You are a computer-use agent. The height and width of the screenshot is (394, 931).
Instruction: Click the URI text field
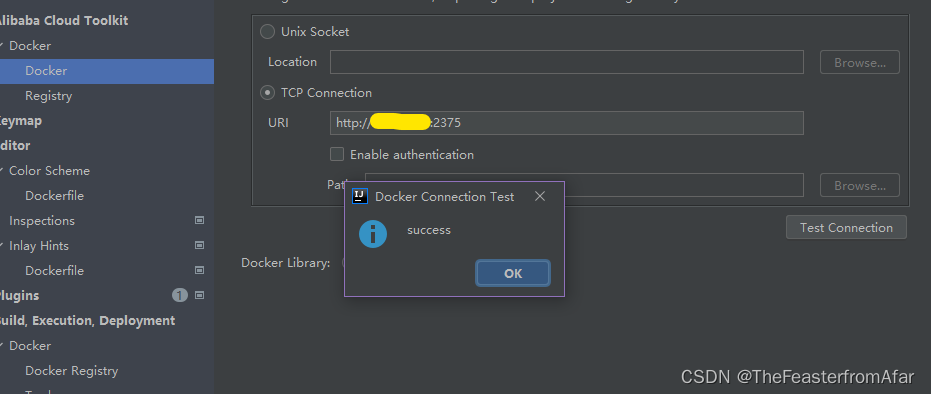pyautogui.click(x=566, y=123)
